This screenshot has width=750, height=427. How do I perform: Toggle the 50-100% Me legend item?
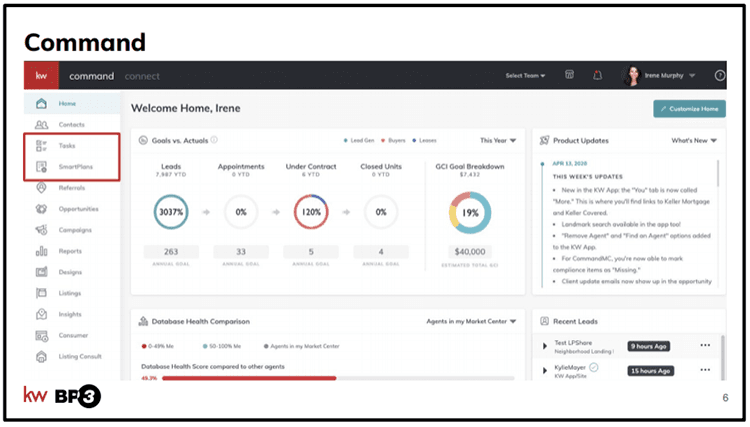[x=222, y=346]
